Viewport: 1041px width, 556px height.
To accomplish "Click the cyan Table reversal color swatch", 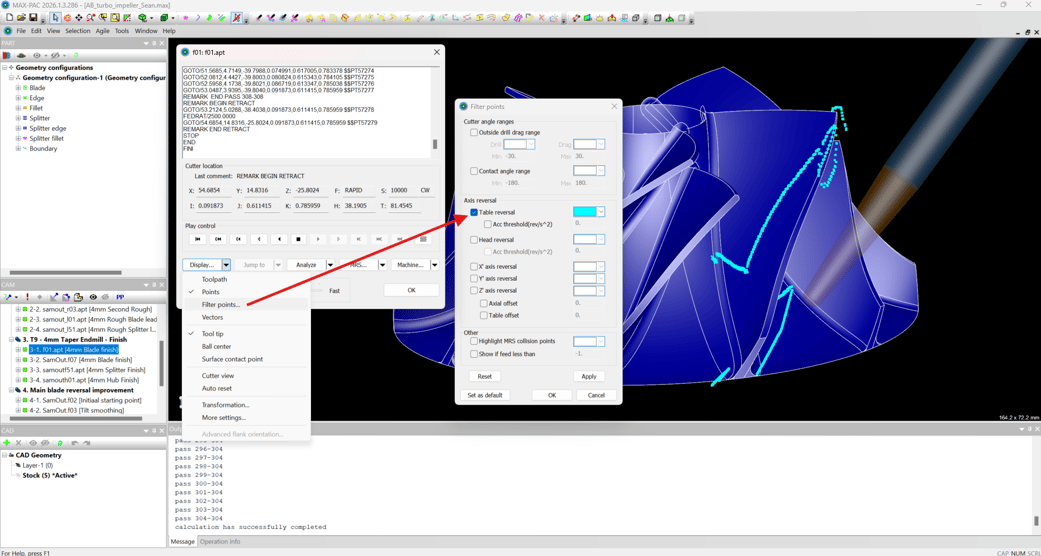I will click(585, 212).
